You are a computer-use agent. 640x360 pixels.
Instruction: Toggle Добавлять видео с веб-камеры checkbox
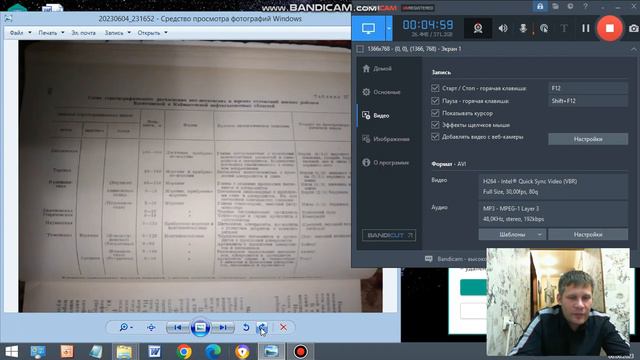(x=435, y=137)
